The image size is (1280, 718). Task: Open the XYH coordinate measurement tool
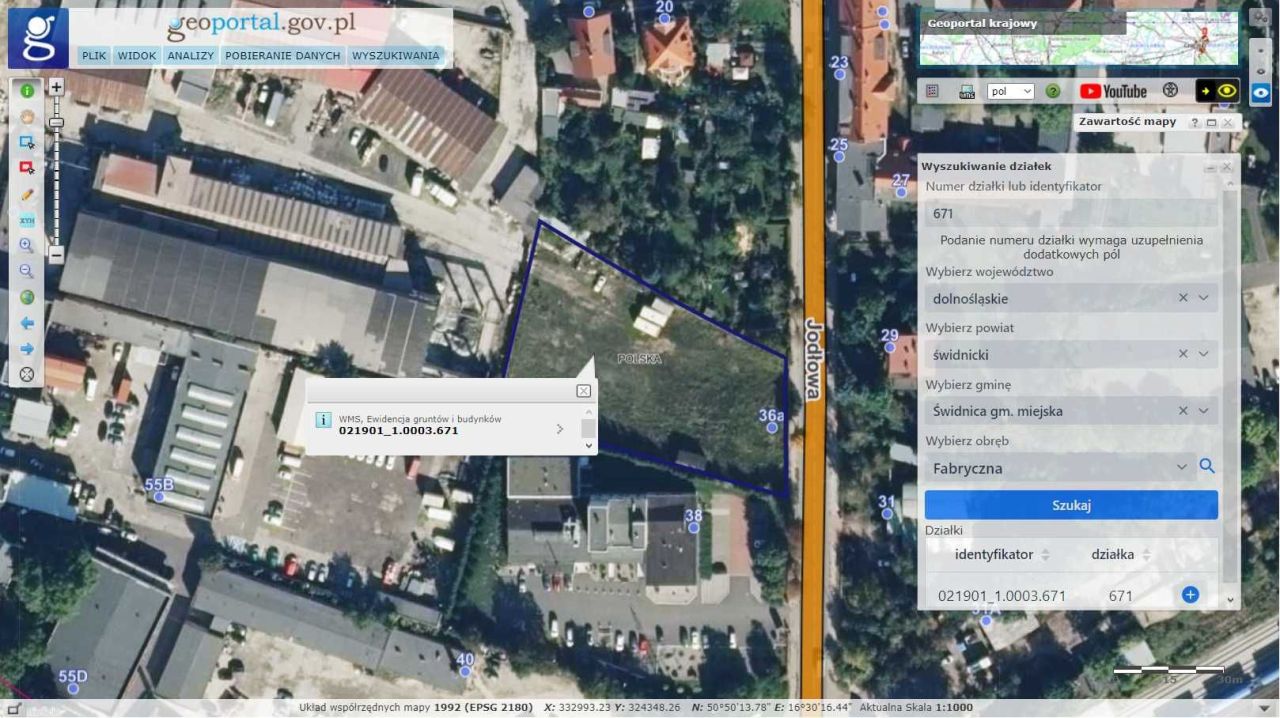27,220
